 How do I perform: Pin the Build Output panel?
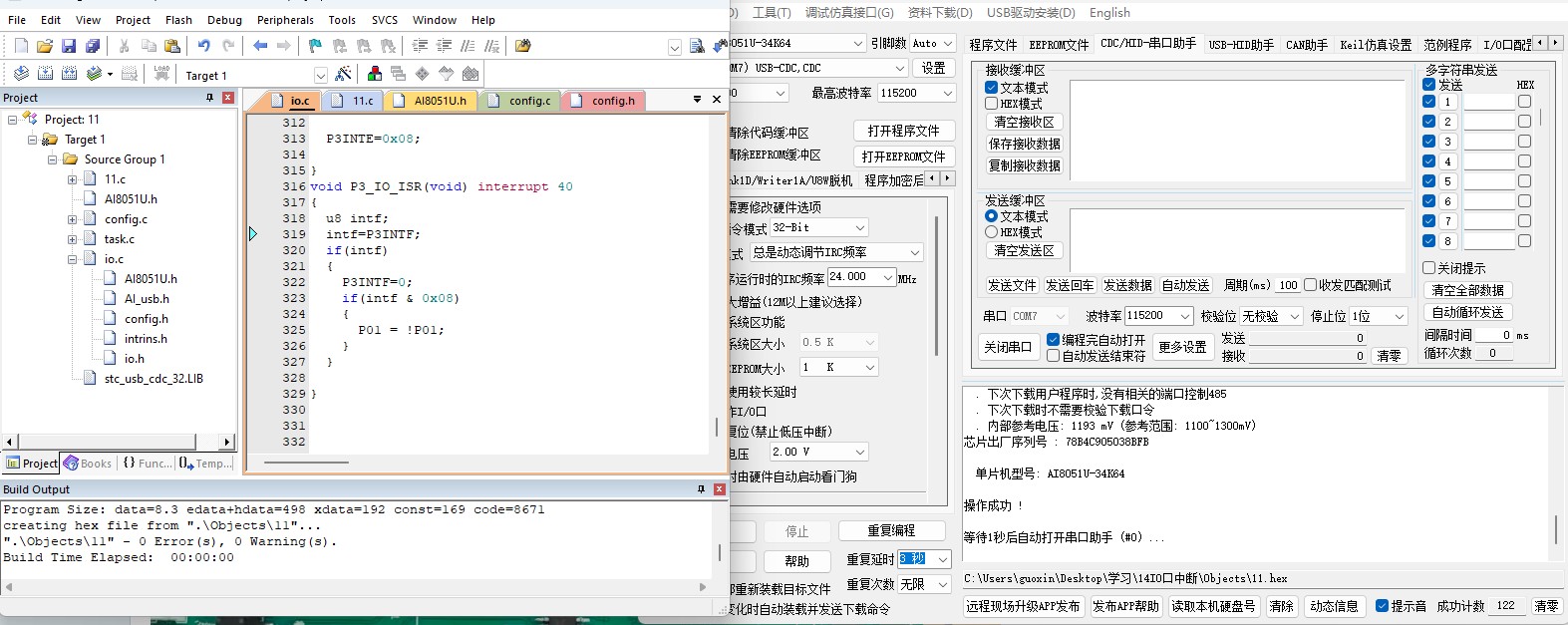click(701, 489)
